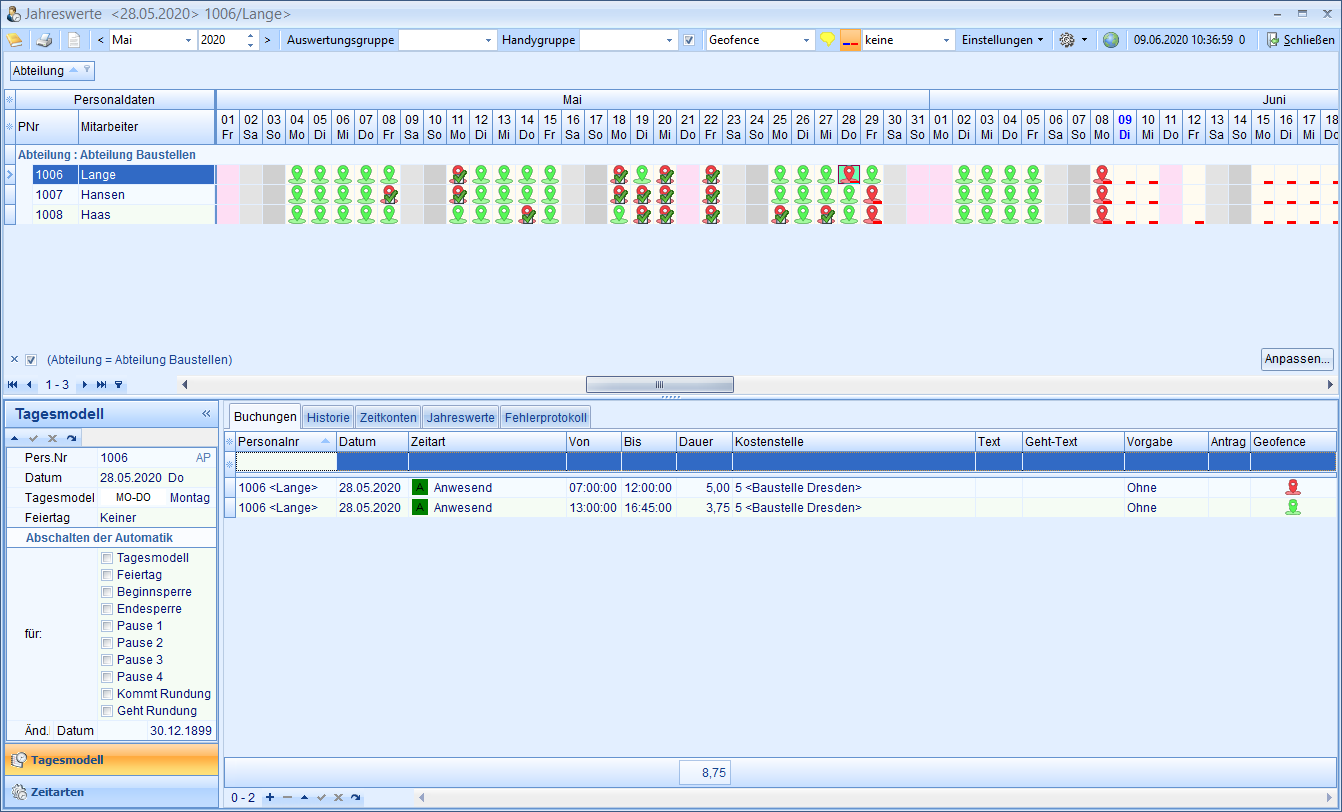Toggle the Pause 1 checkbox
Image resolution: width=1342 pixels, height=812 pixels.
click(x=107, y=626)
